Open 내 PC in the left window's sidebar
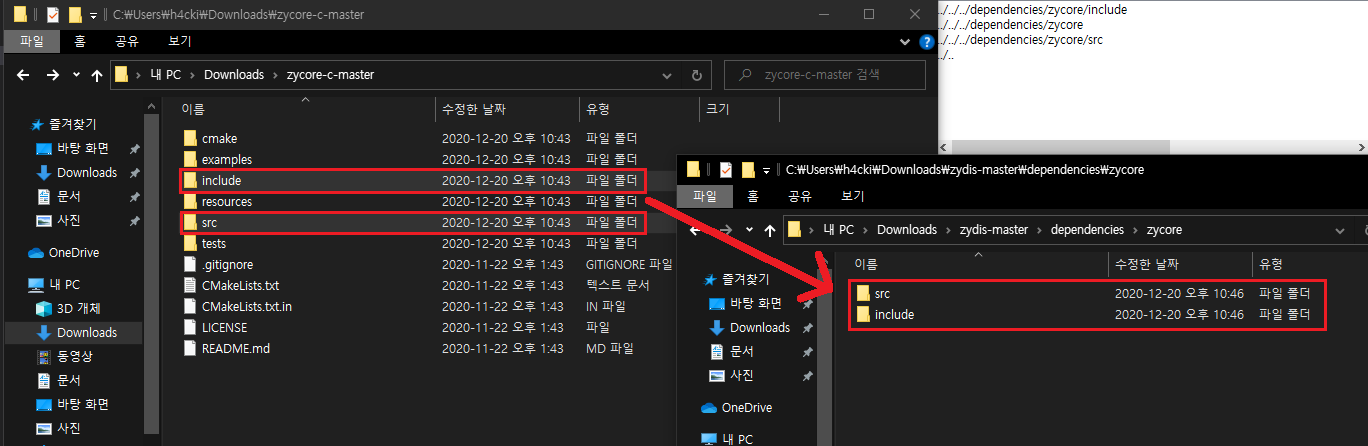 coord(56,284)
